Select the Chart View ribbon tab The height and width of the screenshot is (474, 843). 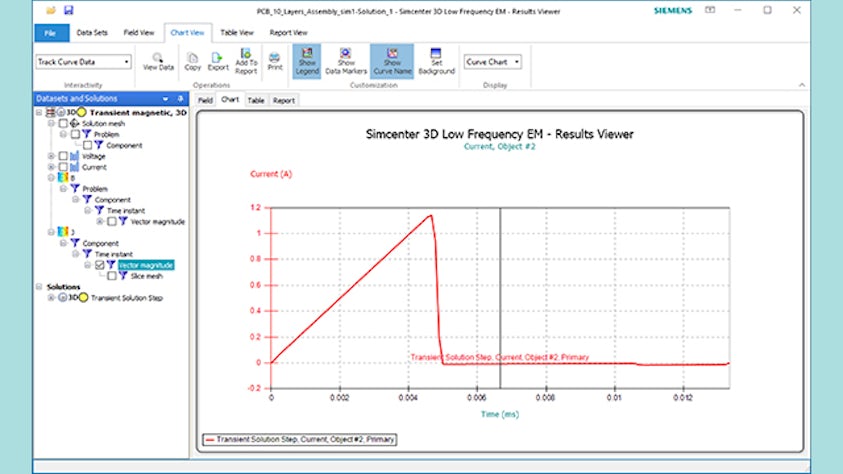click(187, 33)
